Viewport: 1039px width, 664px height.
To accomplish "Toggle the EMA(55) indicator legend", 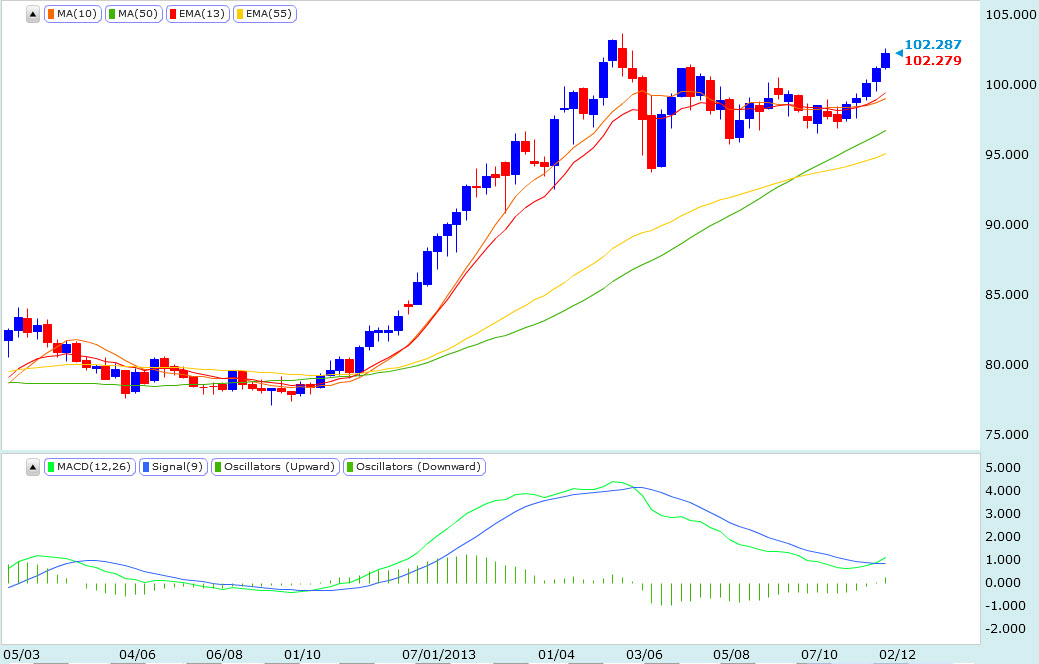I will pyautogui.click(x=265, y=14).
